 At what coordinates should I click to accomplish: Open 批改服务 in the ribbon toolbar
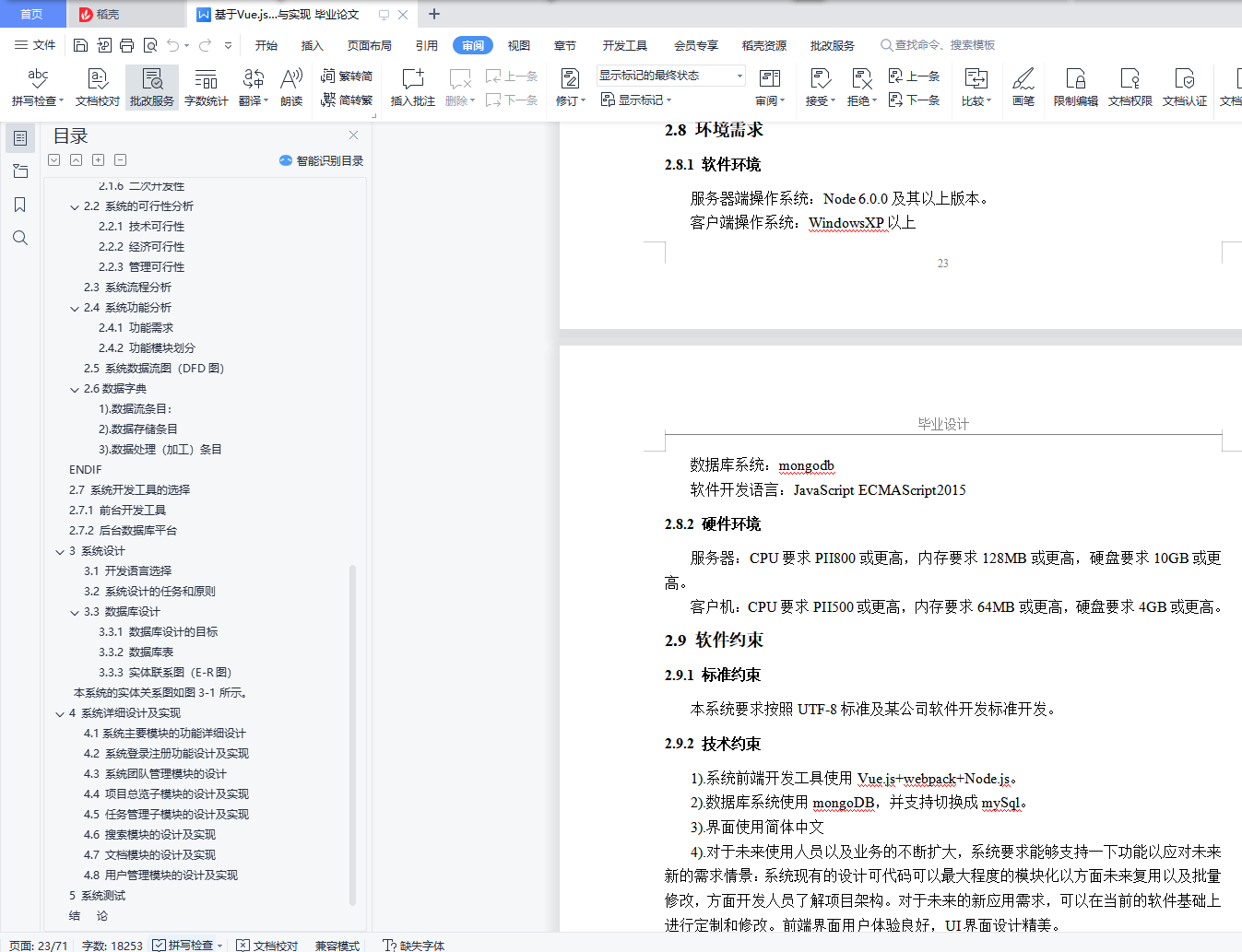click(152, 88)
